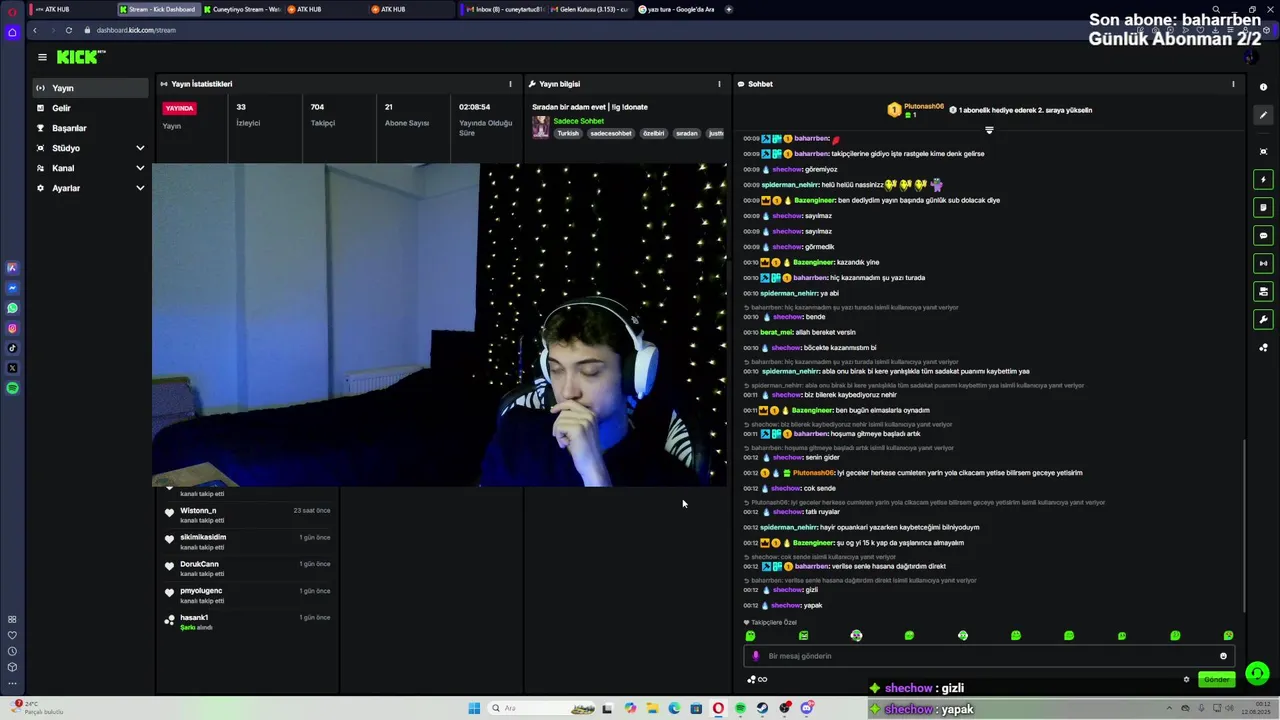Click the Turkish tag
The image size is (1280, 720).
(x=568, y=133)
